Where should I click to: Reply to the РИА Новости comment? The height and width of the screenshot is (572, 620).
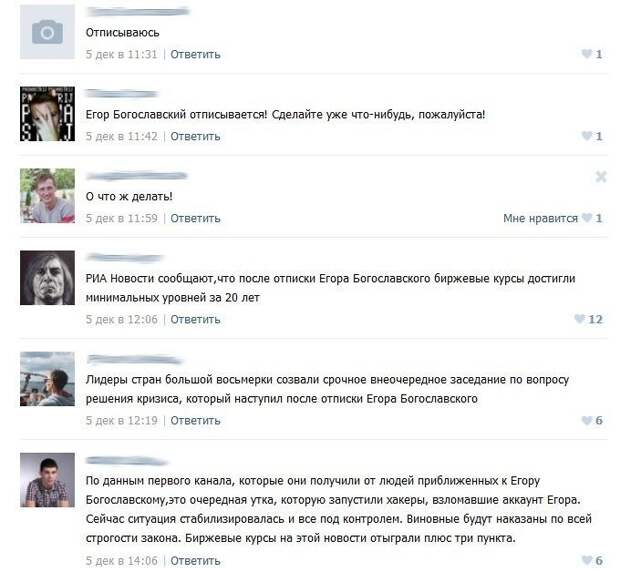tap(195, 319)
